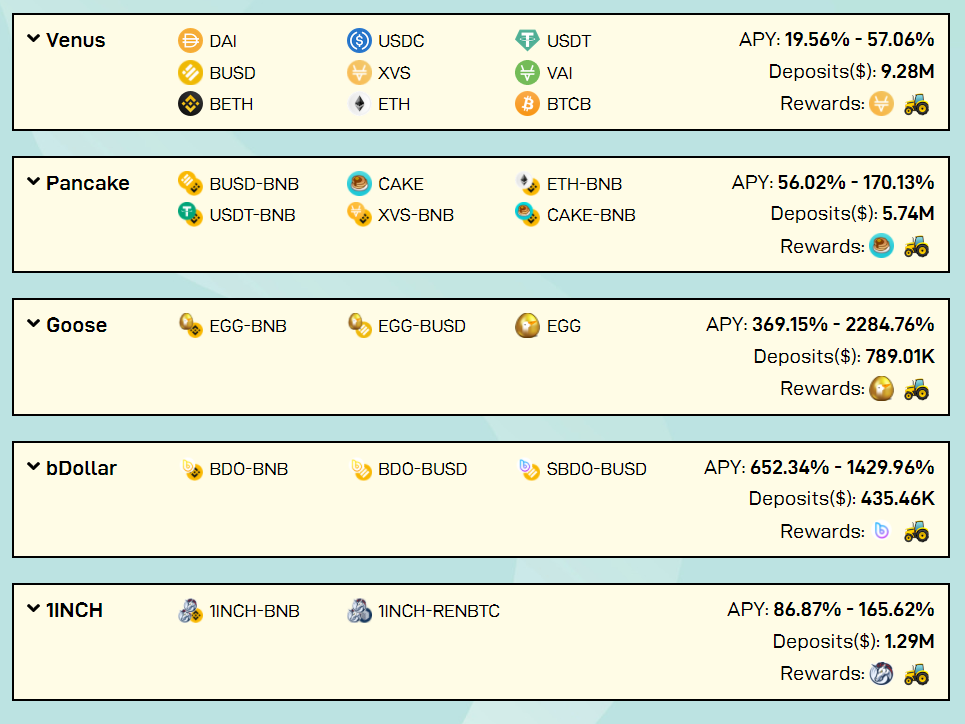This screenshot has height=724, width=965.
Task: Click the Goose APY range value
Action: click(x=846, y=325)
